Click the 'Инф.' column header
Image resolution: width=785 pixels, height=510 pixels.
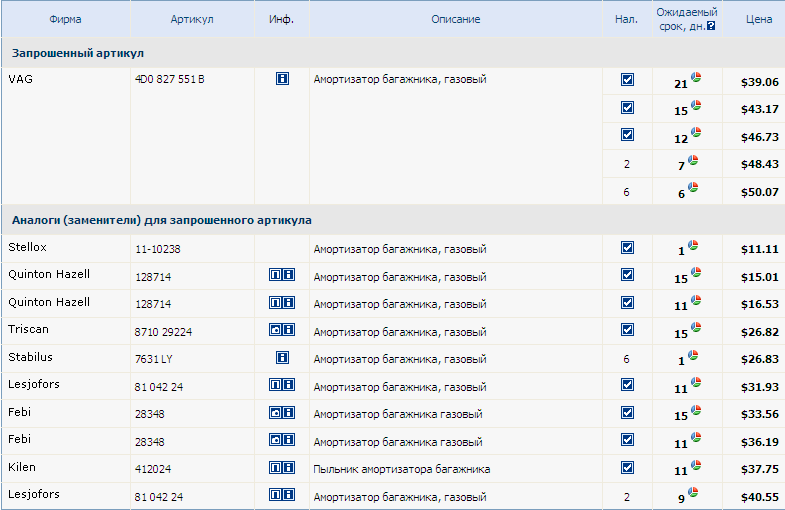[x=281, y=19]
